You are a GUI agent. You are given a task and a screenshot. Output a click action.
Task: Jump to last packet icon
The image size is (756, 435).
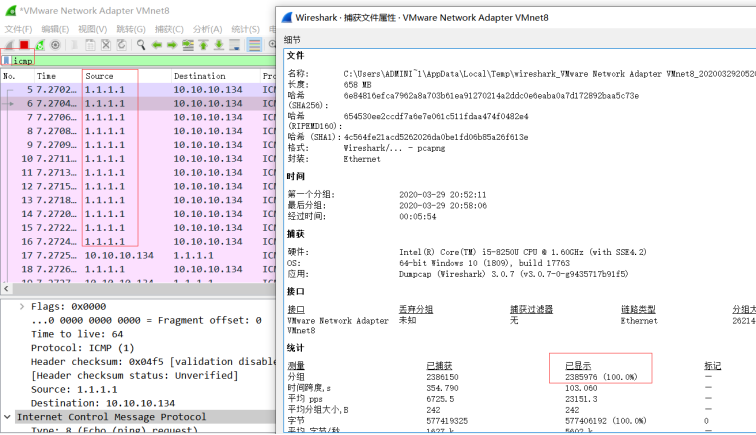click(x=219, y=45)
